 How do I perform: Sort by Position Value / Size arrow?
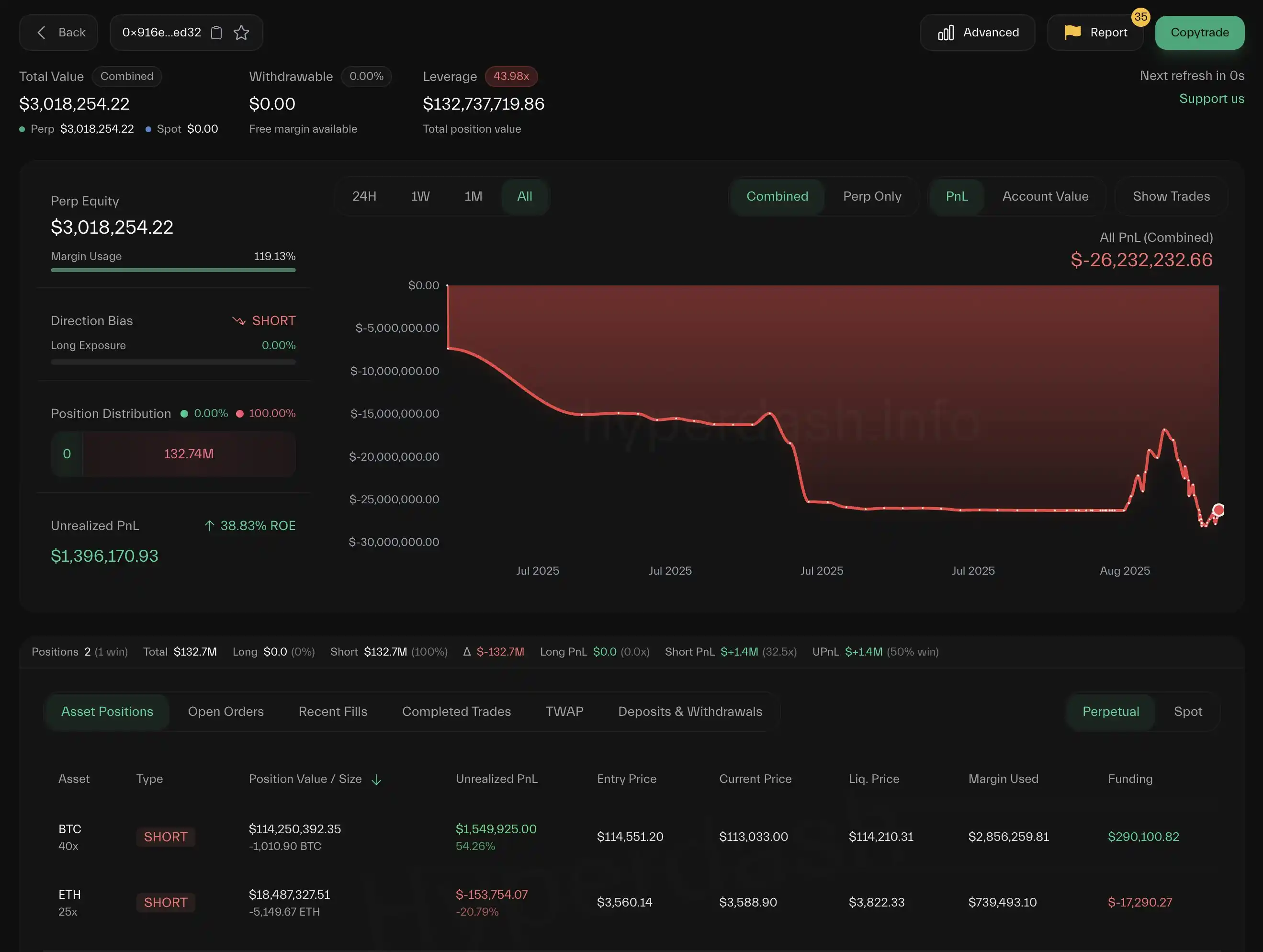(376, 780)
